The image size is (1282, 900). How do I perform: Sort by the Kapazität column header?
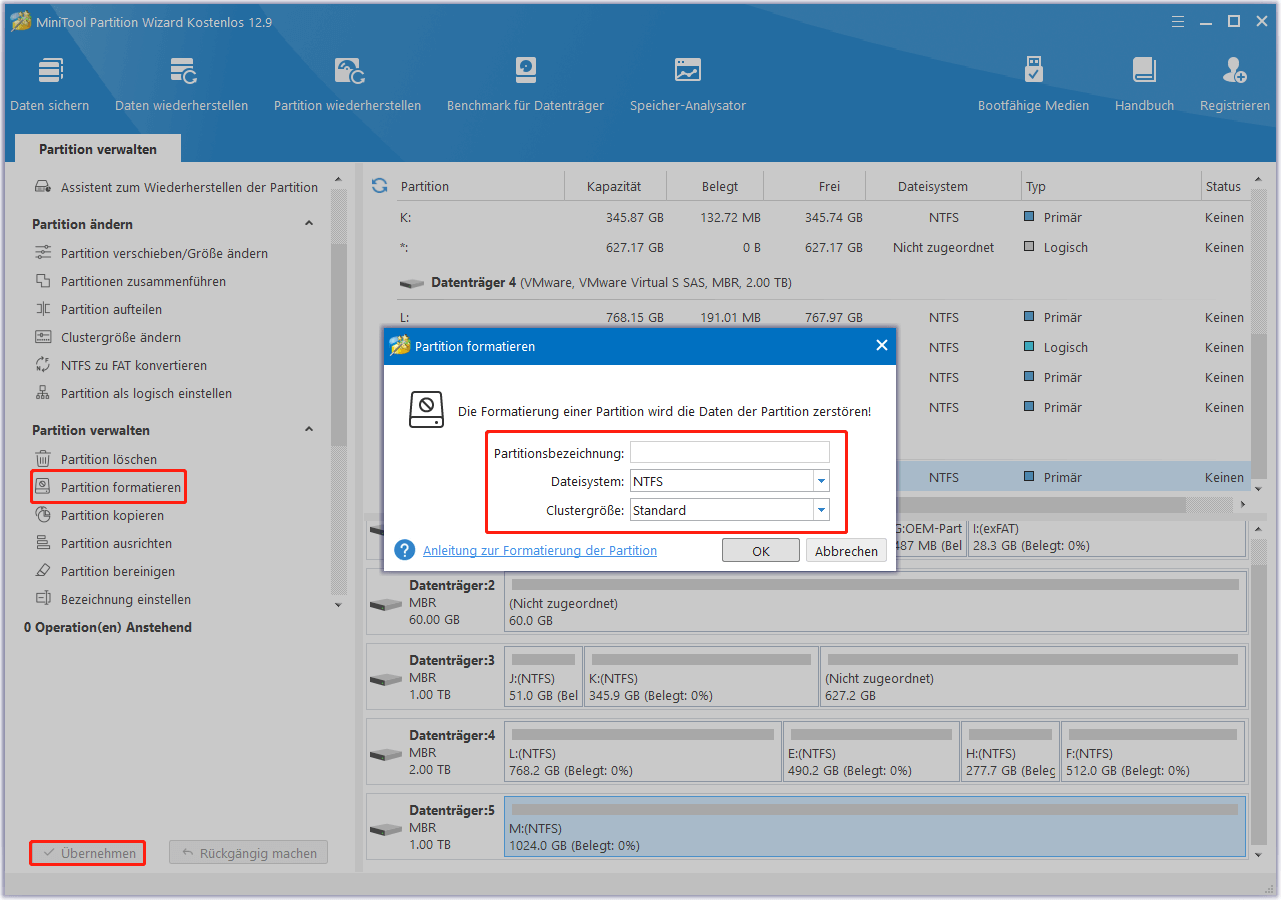coord(614,186)
